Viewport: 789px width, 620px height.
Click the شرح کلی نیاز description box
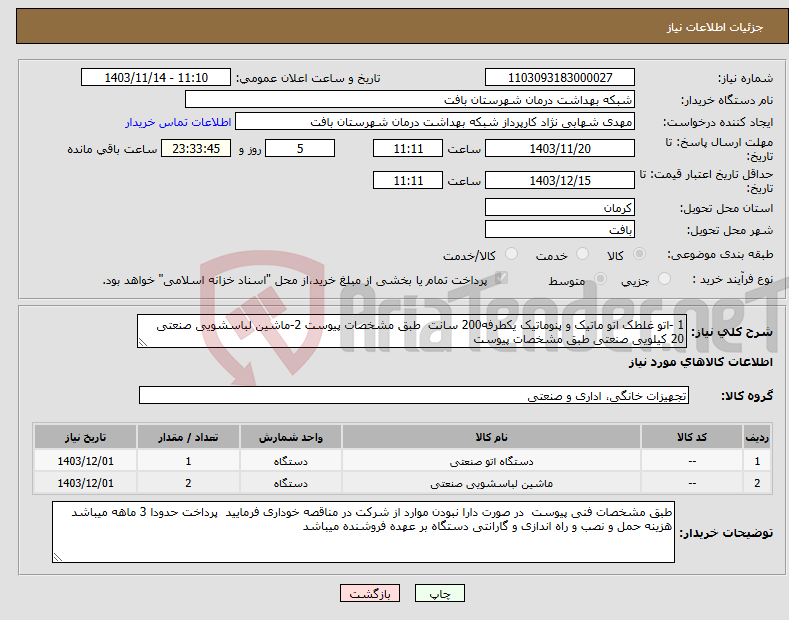[x=412, y=331]
